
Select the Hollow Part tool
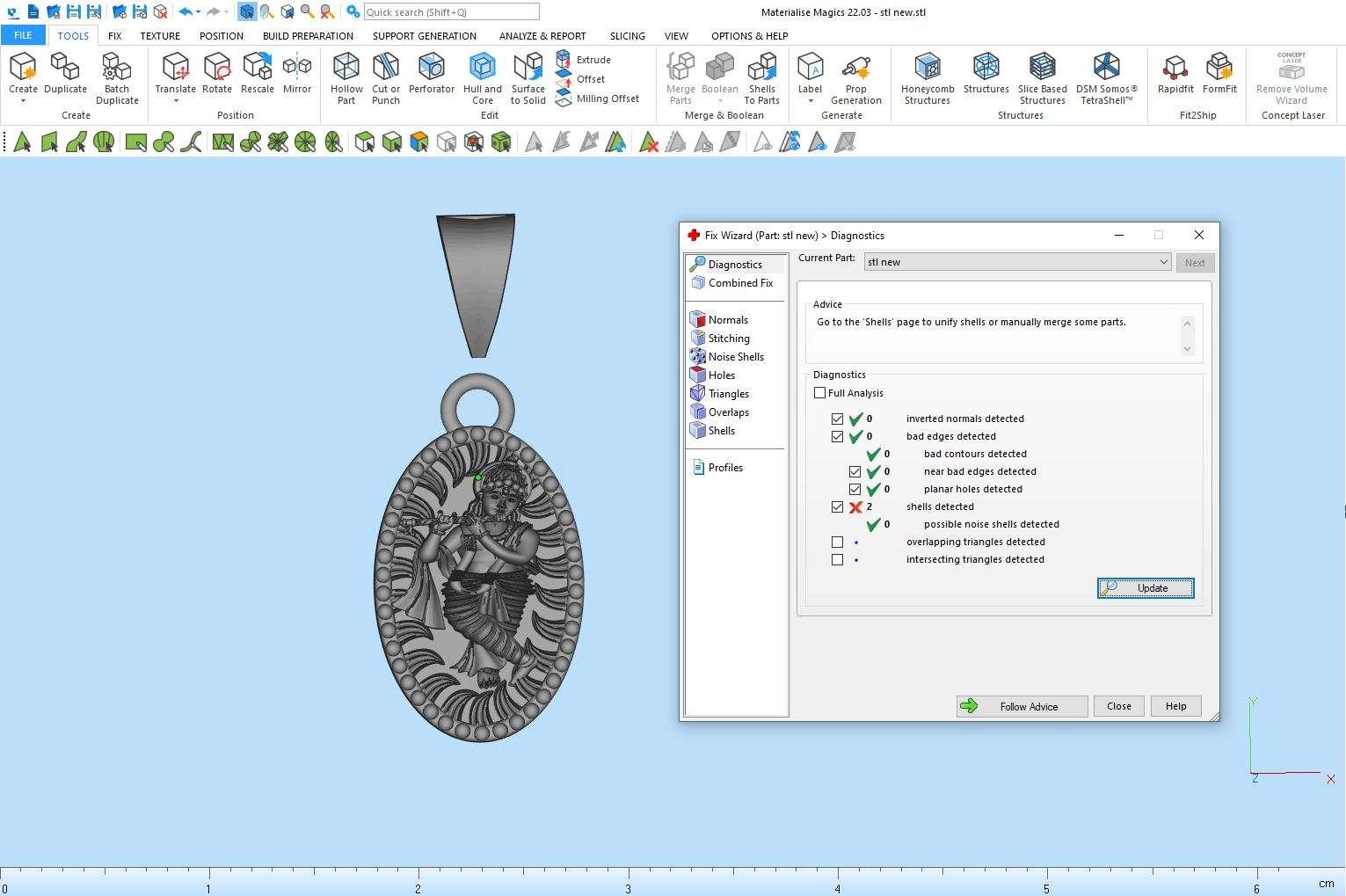(x=346, y=77)
